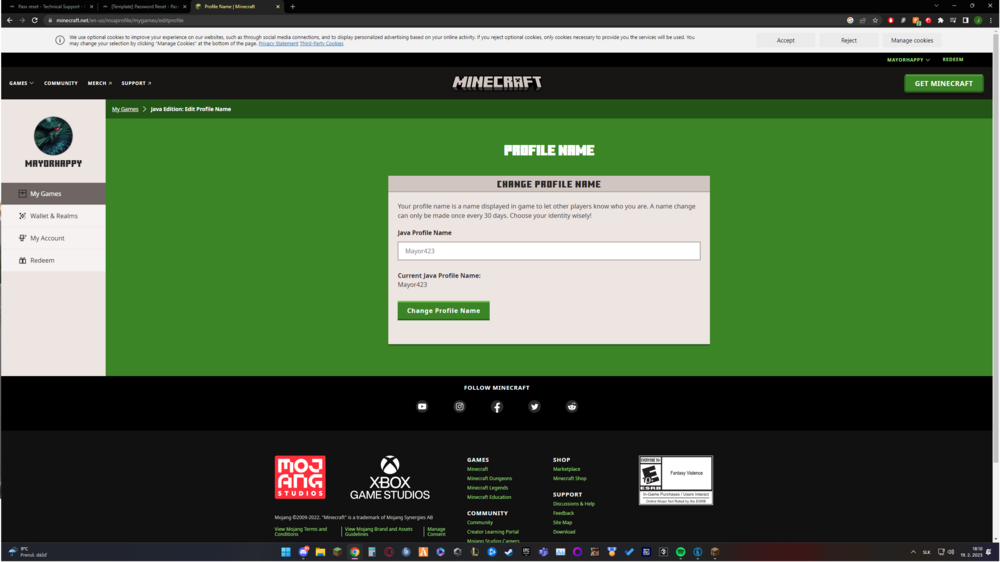Image resolution: width=1000 pixels, height=562 pixels.
Task: Open Minecraft's YouTube social icon
Action: pyautogui.click(x=422, y=407)
